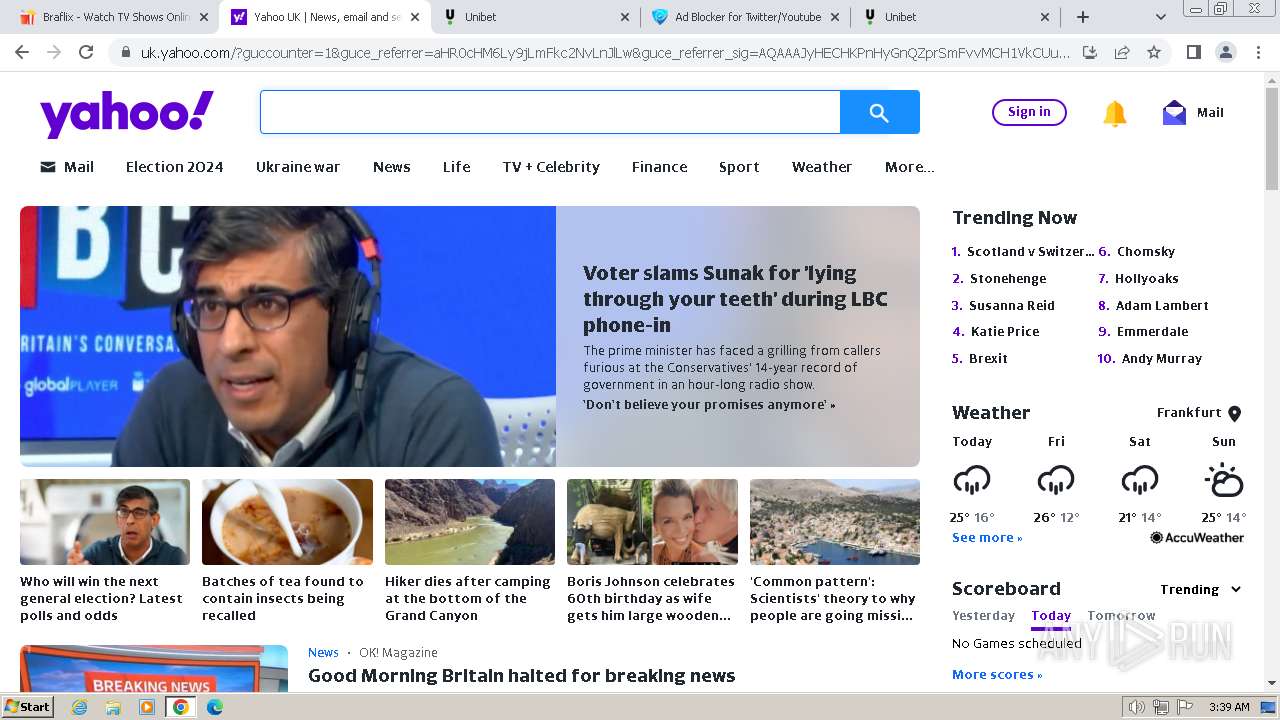Image resolution: width=1280 pixels, height=720 pixels.
Task: Open the Windows Start menu
Action: click(x=27, y=707)
